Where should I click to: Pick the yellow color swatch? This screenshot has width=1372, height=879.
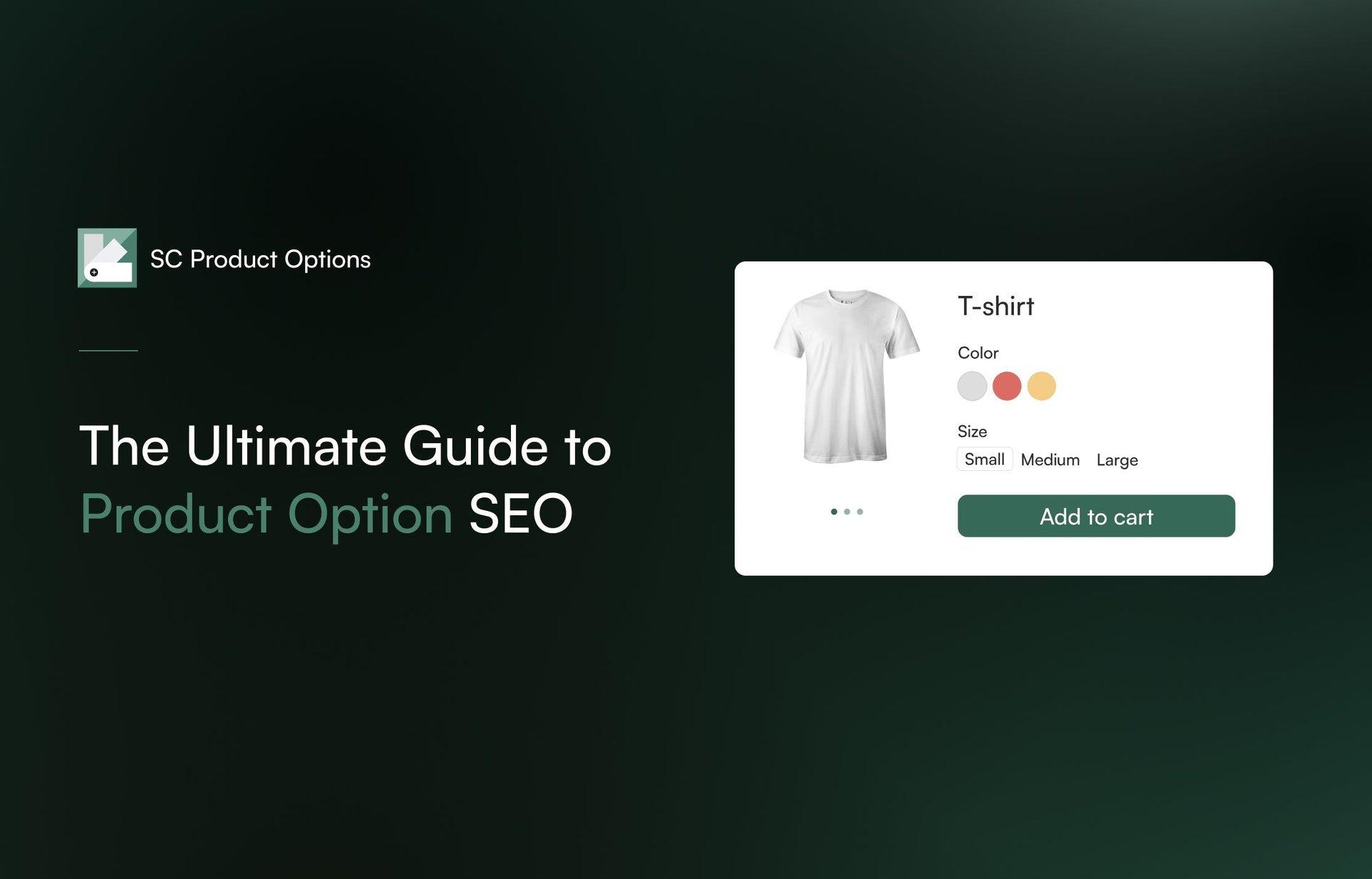[1041, 386]
